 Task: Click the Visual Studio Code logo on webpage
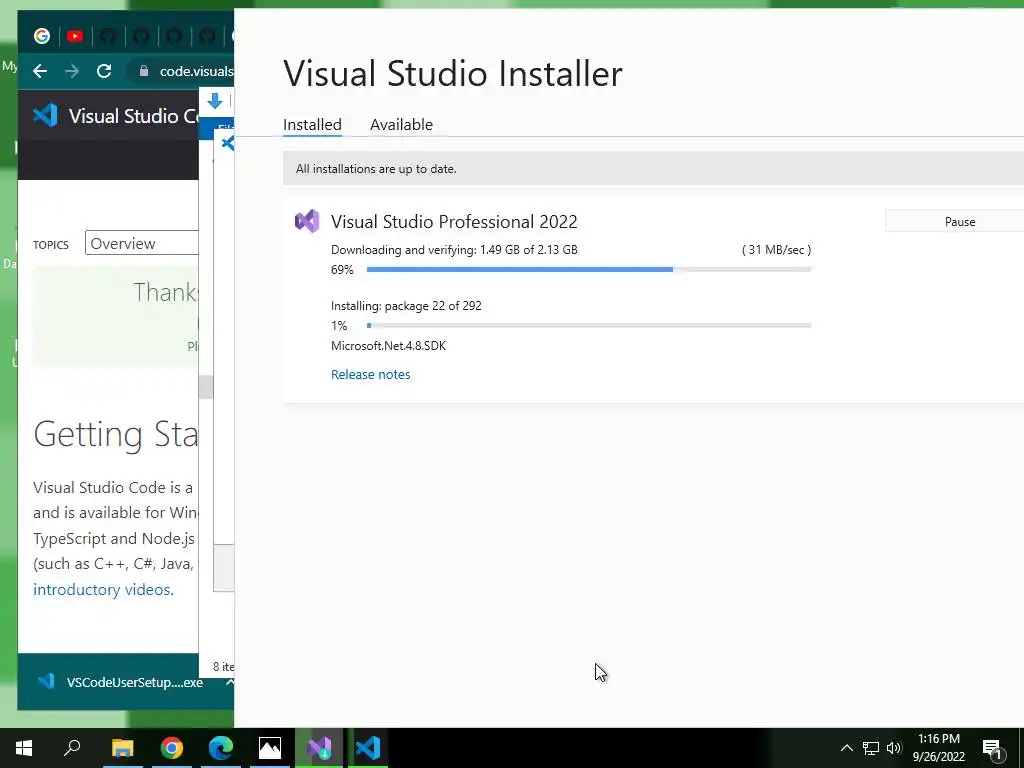(46, 116)
